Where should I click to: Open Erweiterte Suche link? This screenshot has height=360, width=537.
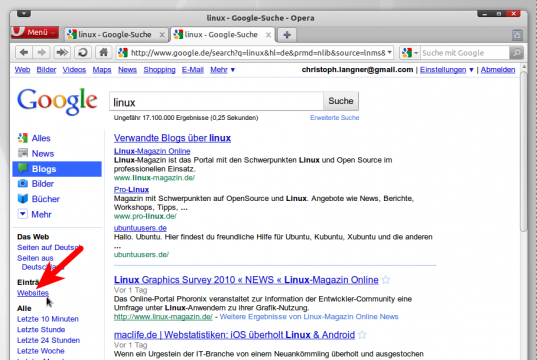point(335,117)
